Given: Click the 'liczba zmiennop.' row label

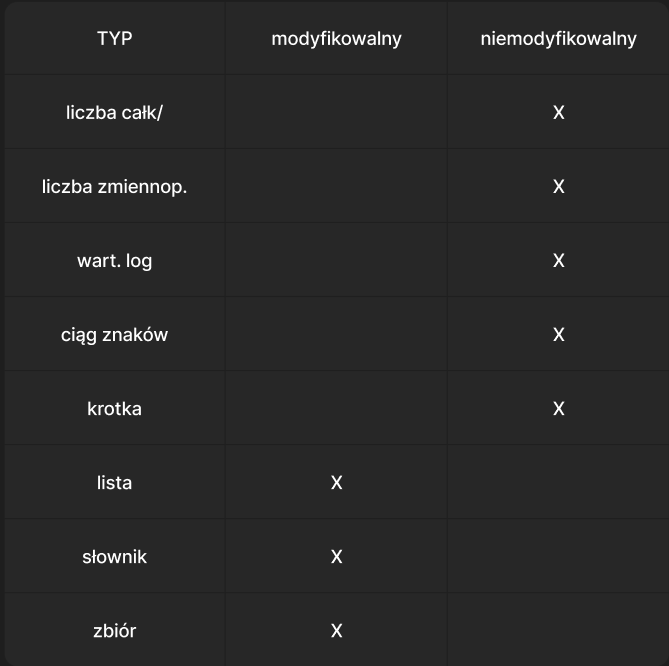Looking at the screenshot, I should click(x=114, y=187).
